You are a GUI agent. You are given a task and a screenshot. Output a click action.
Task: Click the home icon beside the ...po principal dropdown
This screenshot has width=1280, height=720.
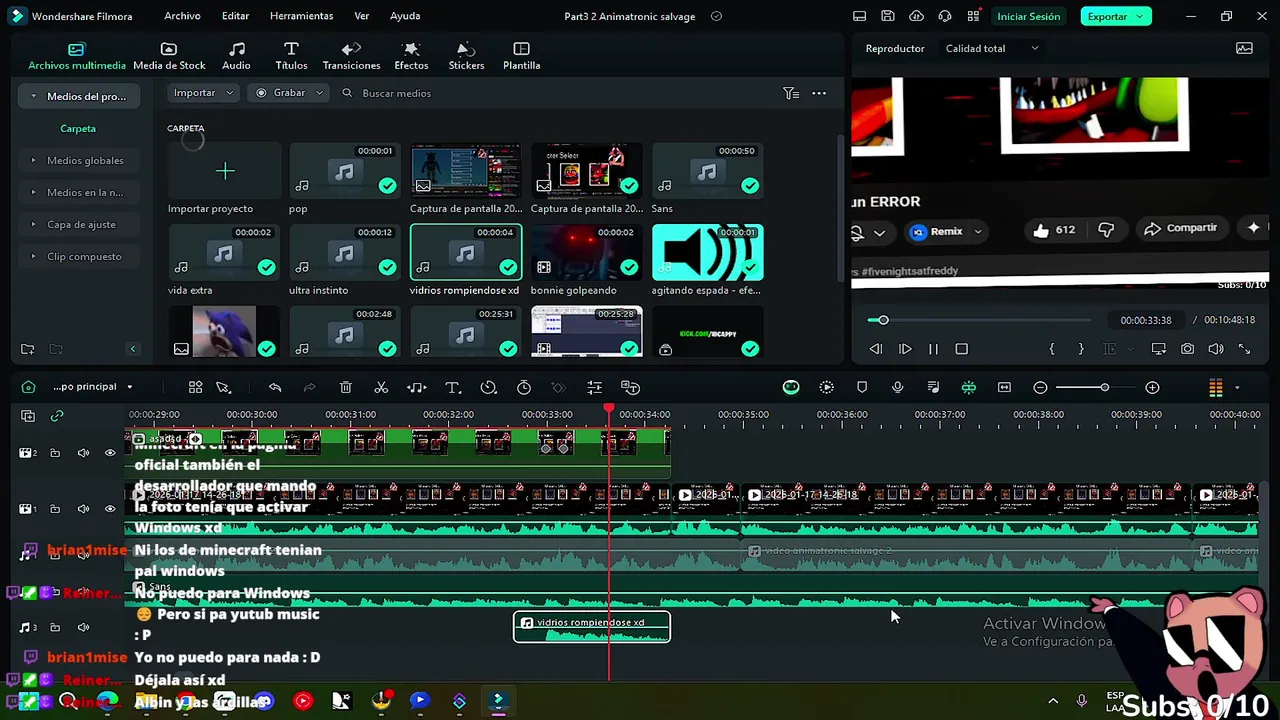[x=28, y=387]
